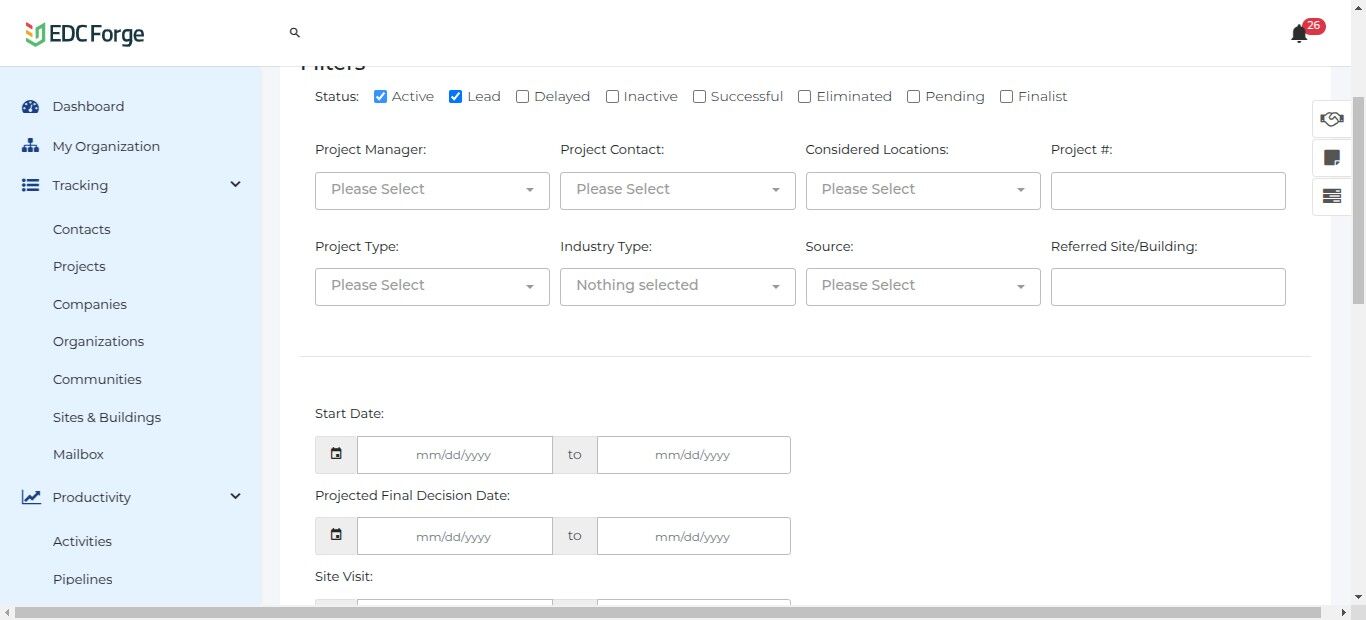The width and height of the screenshot is (1366, 620).
Task: Open the sticky note icon on right panel
Action: tap(1331, 158)
